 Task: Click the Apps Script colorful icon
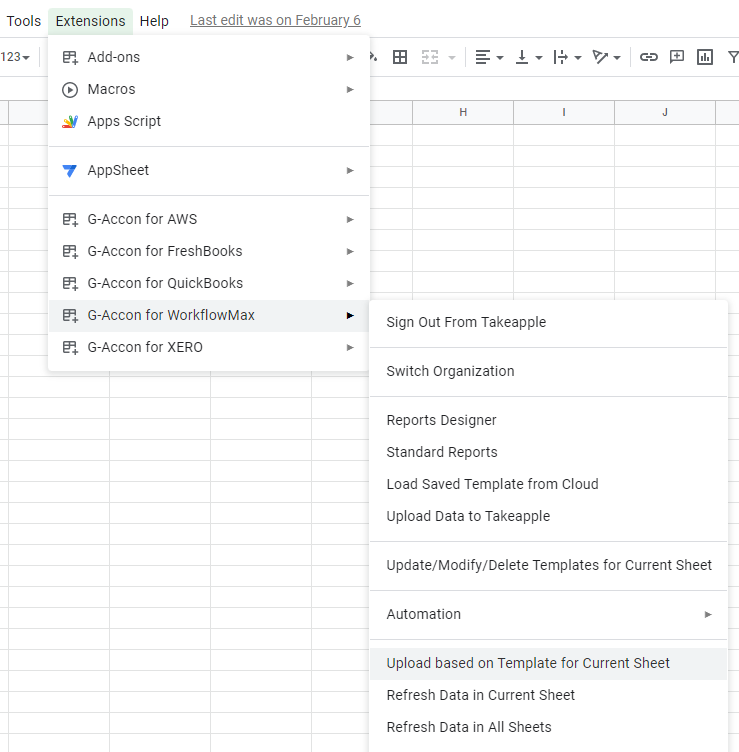[x=70, y=122]
